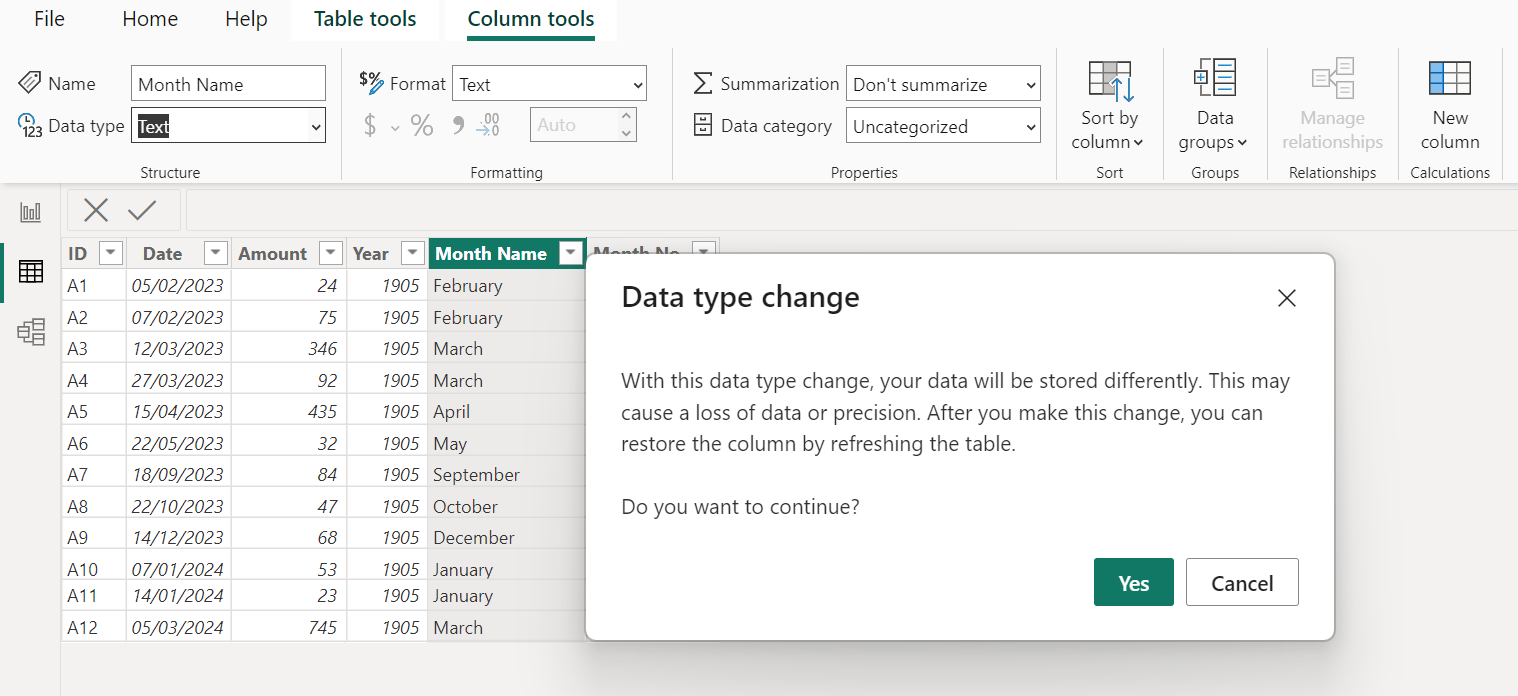The height and width of the screenshot is (696, 1518).
Task: Switch to the Table view sidebar icon
Action: [x=31, y=271]
